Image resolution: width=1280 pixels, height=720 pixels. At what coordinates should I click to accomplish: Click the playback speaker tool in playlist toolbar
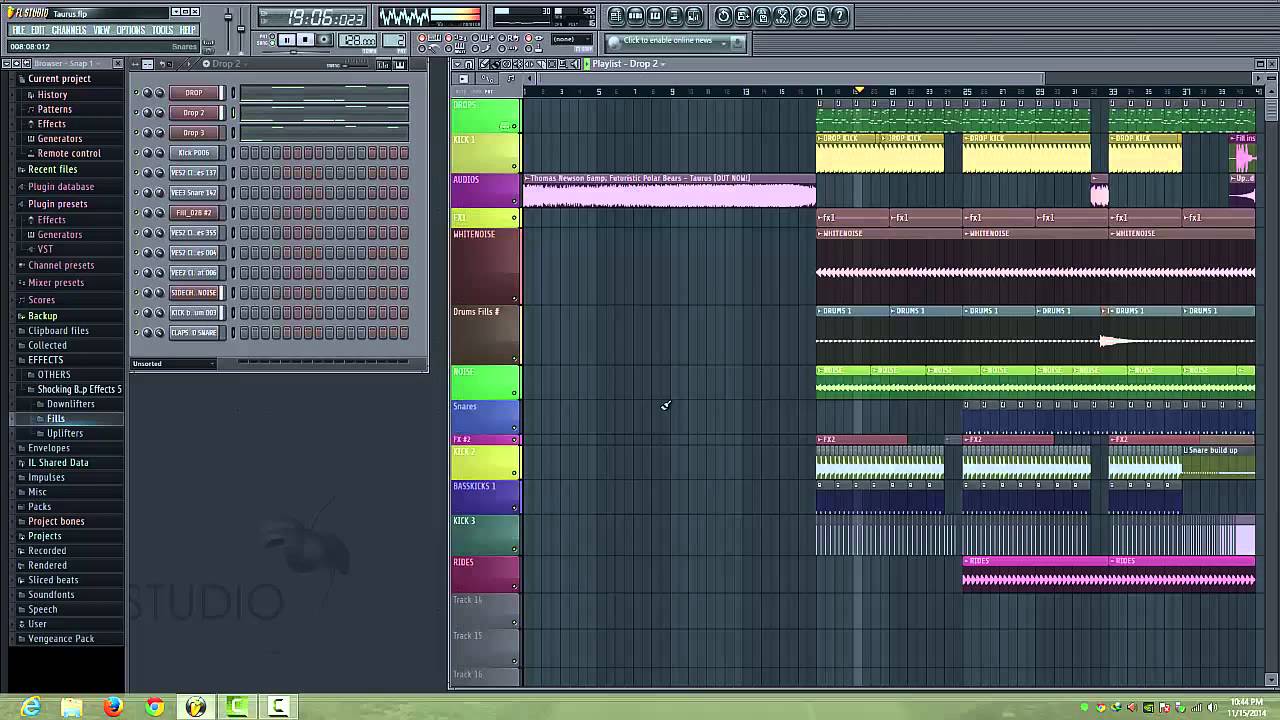pos(575,64)
